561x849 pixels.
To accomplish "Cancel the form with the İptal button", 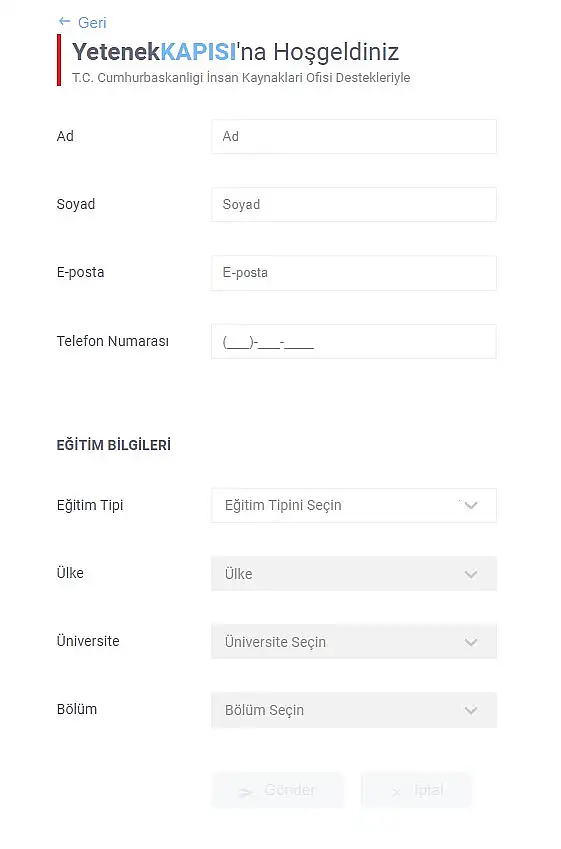I will [x=416, y=790].
